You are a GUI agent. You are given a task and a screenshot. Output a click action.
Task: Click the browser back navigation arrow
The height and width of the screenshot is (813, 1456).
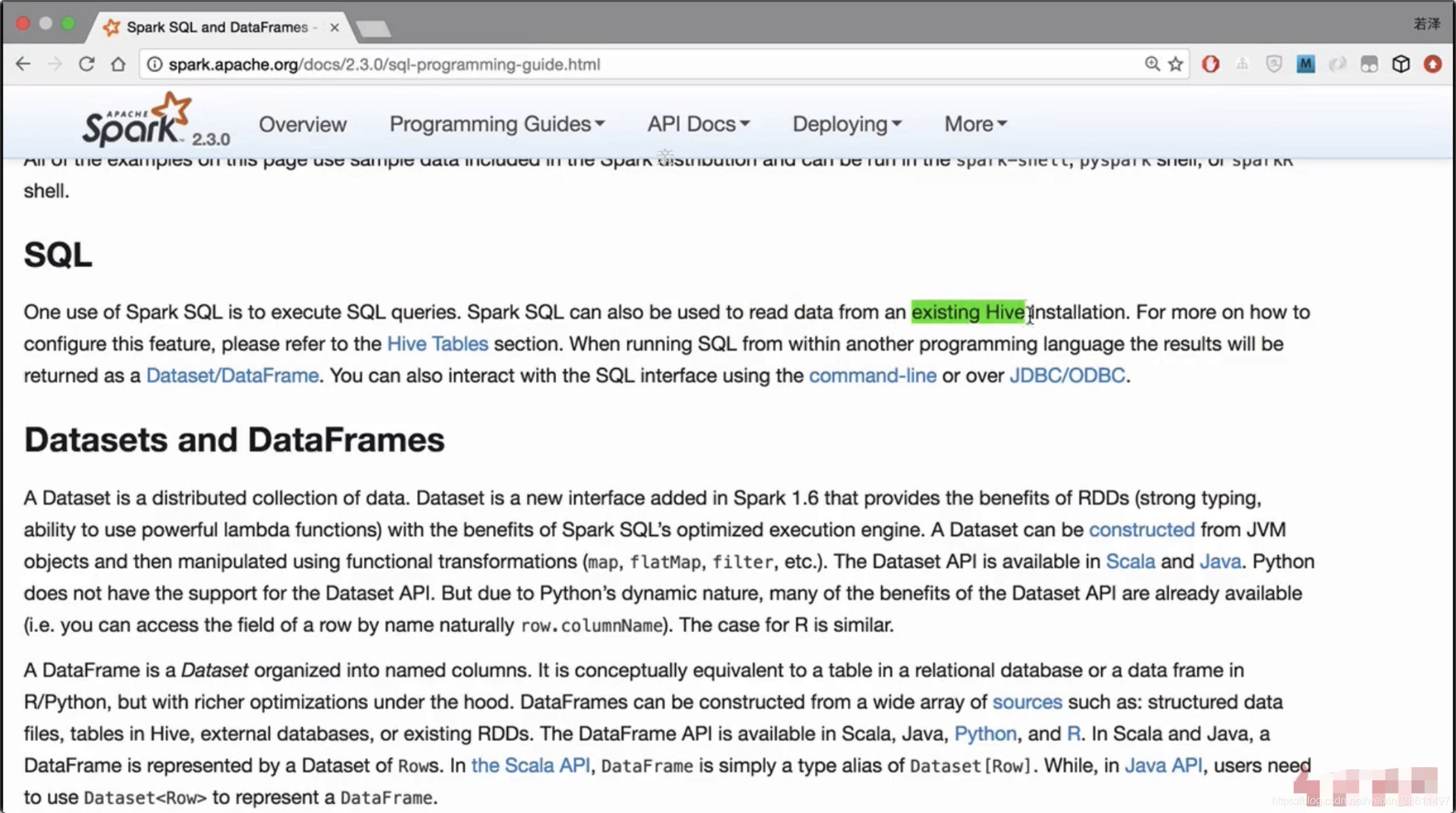click(23, 64)
